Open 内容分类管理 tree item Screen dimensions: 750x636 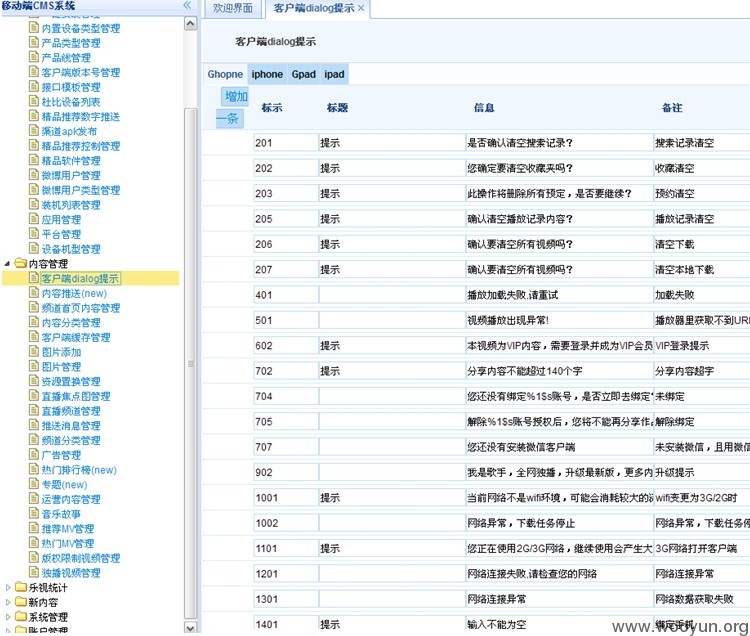[71, 323]
